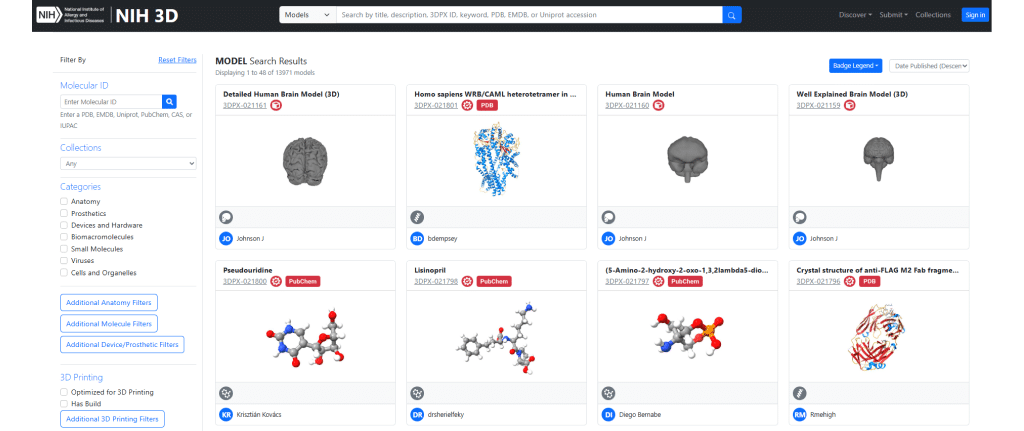Image resolution: width=1024 pixels, height=431 pixels.
Task: Open the Lisinopril molecule thumbnail
Action: 496,336
